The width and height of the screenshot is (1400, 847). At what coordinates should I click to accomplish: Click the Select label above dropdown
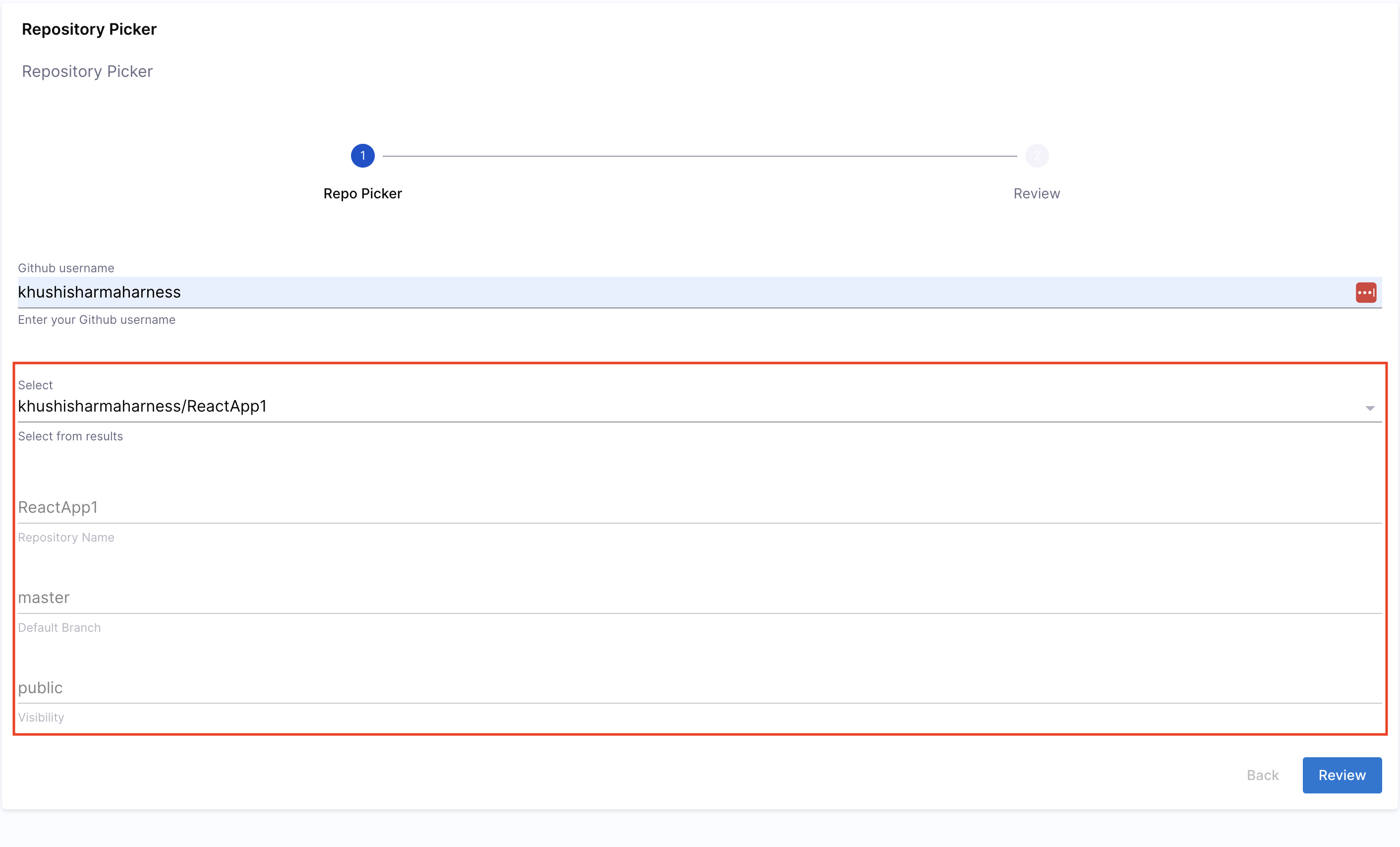(35, 385)
